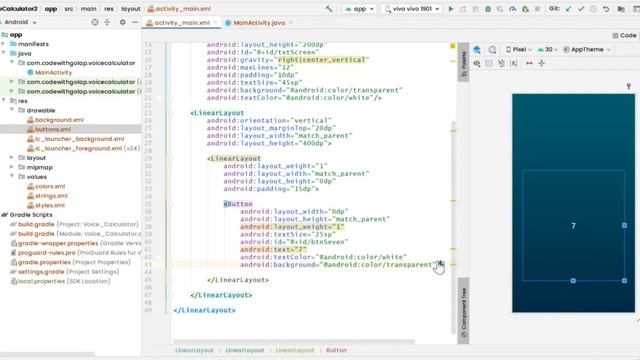Click first LinearLayout breadcrumb at editor bottom
The image size is (640, 360).
(x=194, y=350)
